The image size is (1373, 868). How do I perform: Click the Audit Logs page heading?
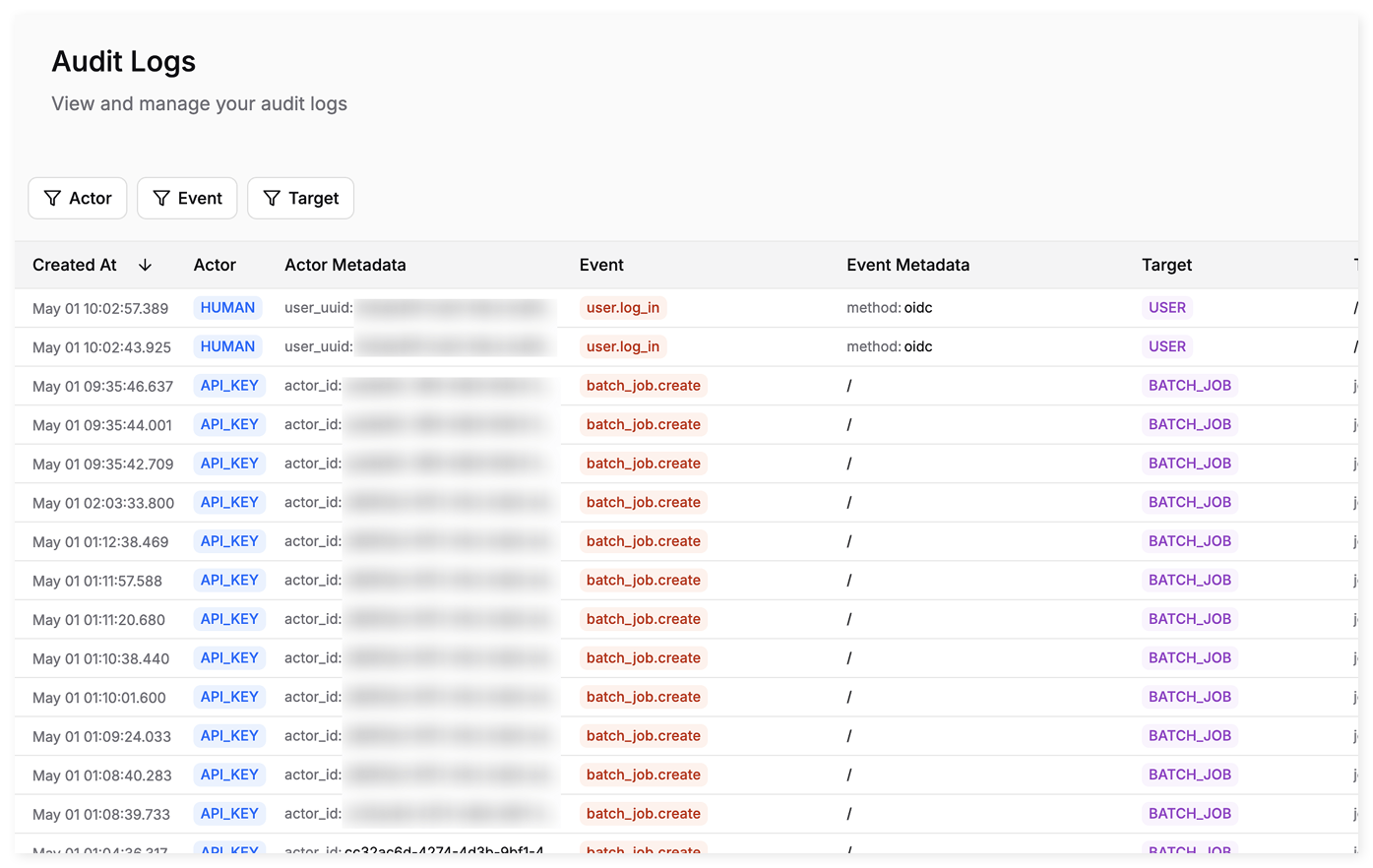124,61
